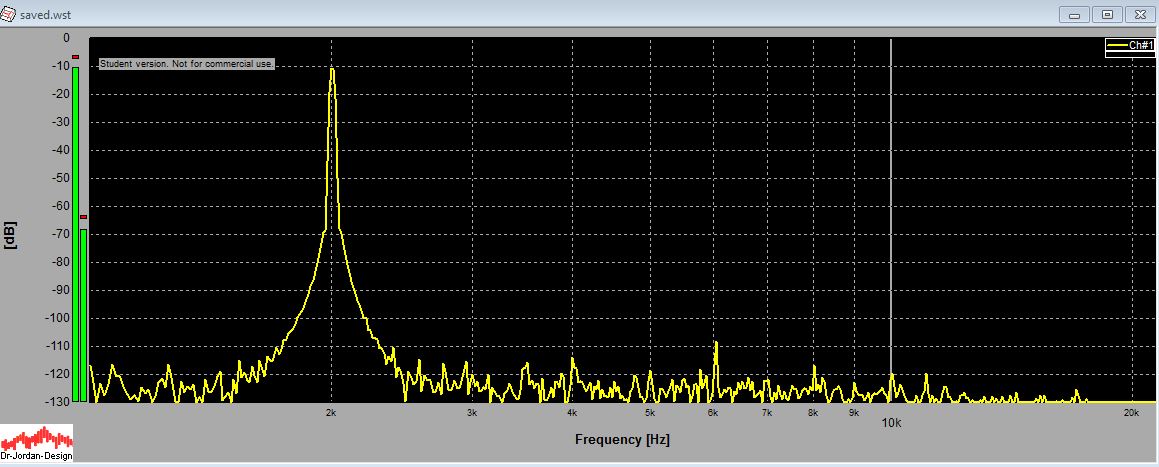Click the 4k frequency tick label

click(x=571, y=412)
